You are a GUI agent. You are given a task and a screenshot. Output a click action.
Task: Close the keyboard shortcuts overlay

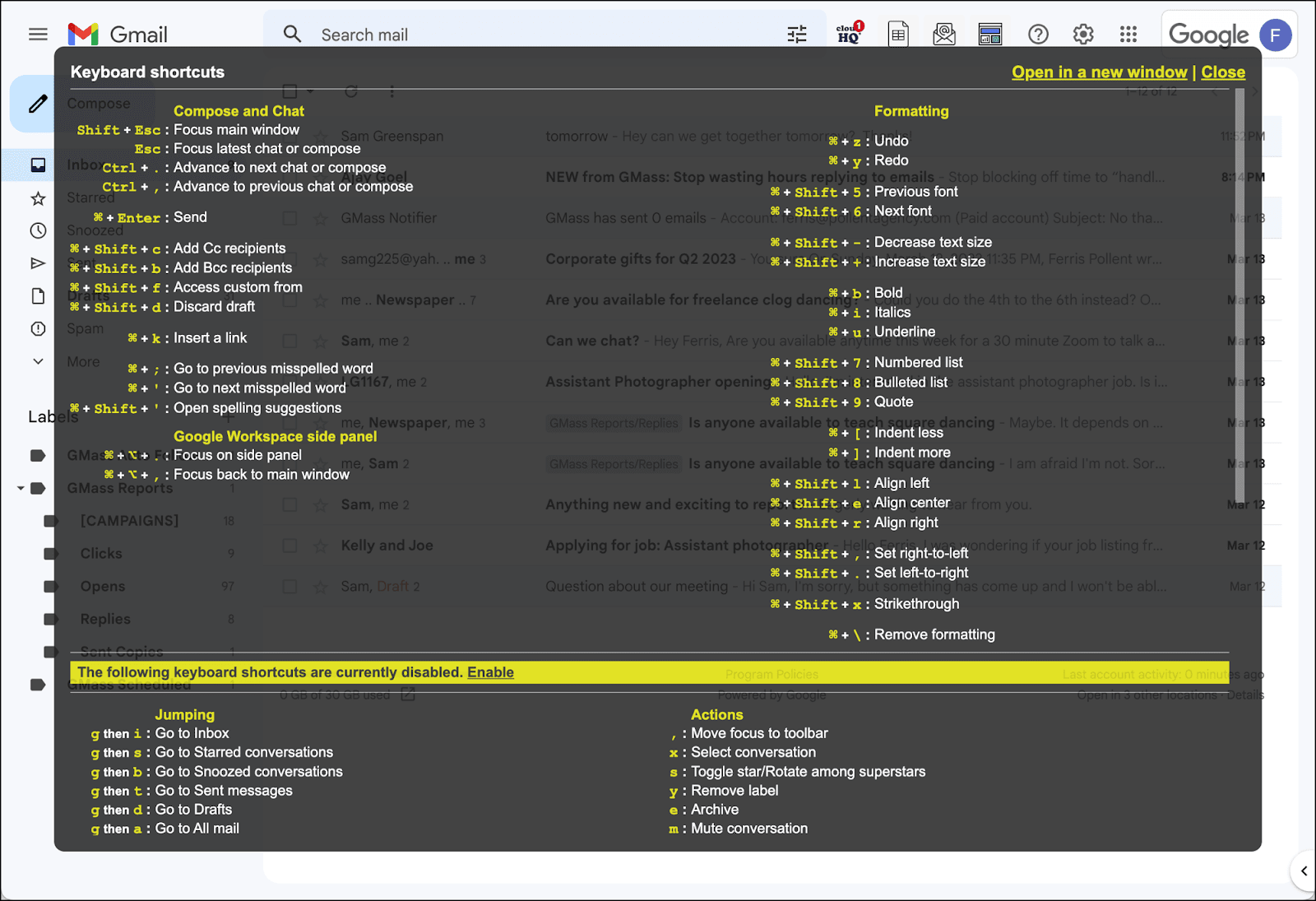click(1223, 72)
